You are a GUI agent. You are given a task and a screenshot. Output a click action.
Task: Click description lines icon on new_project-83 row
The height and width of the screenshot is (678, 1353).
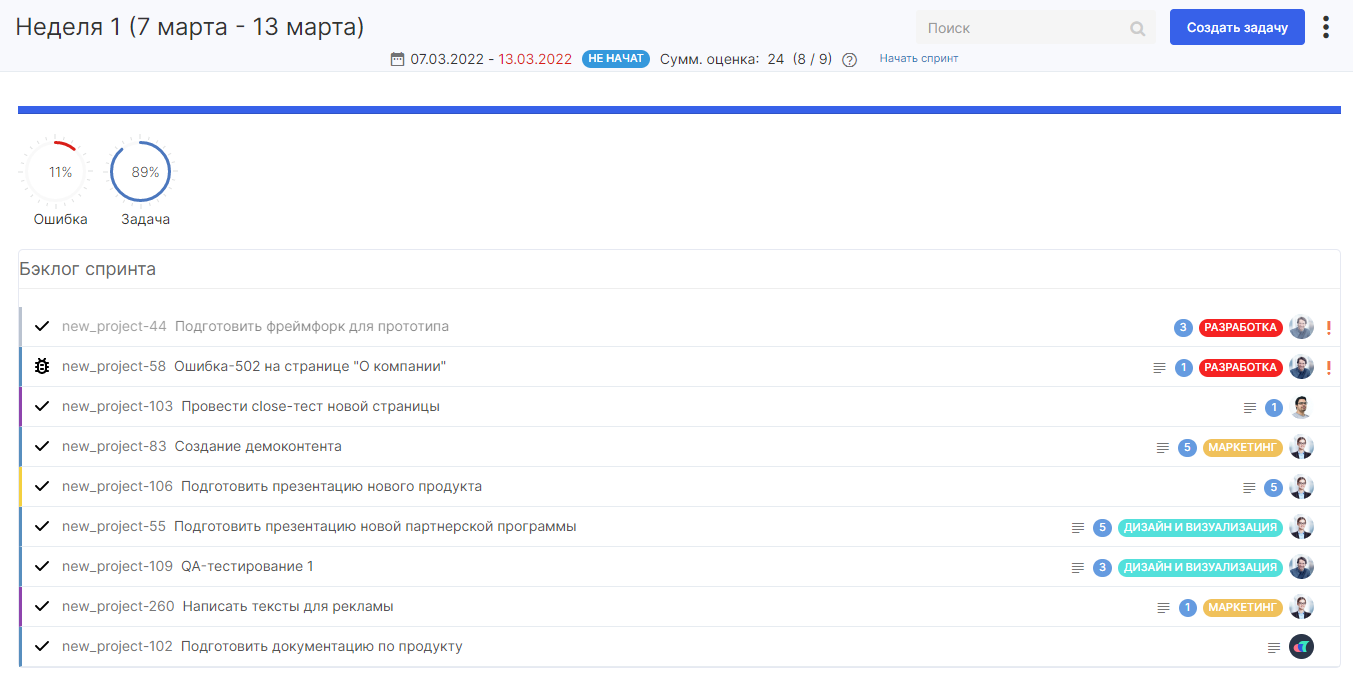tap(1163, 448)
